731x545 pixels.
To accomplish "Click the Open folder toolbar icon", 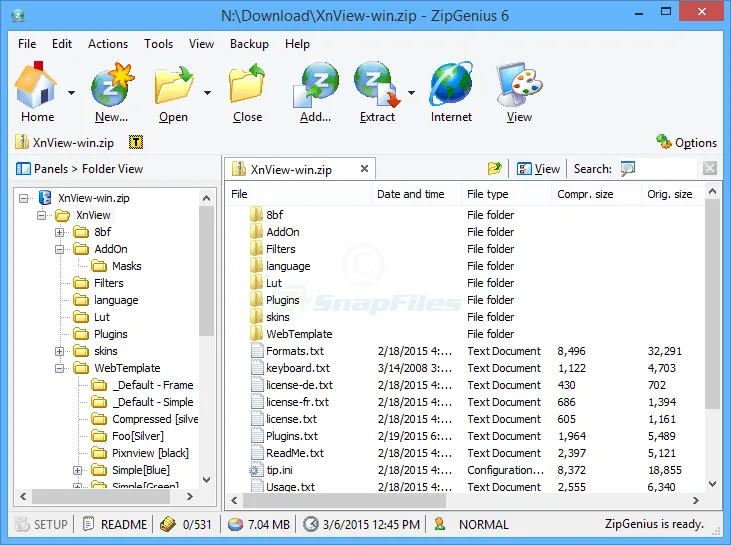I will point(173,85).
